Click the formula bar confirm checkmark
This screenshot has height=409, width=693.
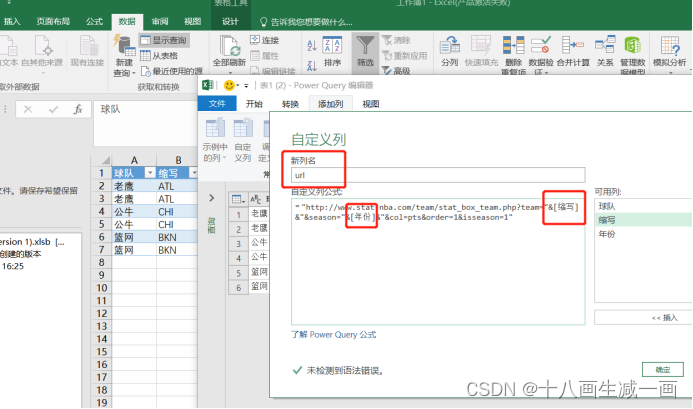(x=53, y=109)
